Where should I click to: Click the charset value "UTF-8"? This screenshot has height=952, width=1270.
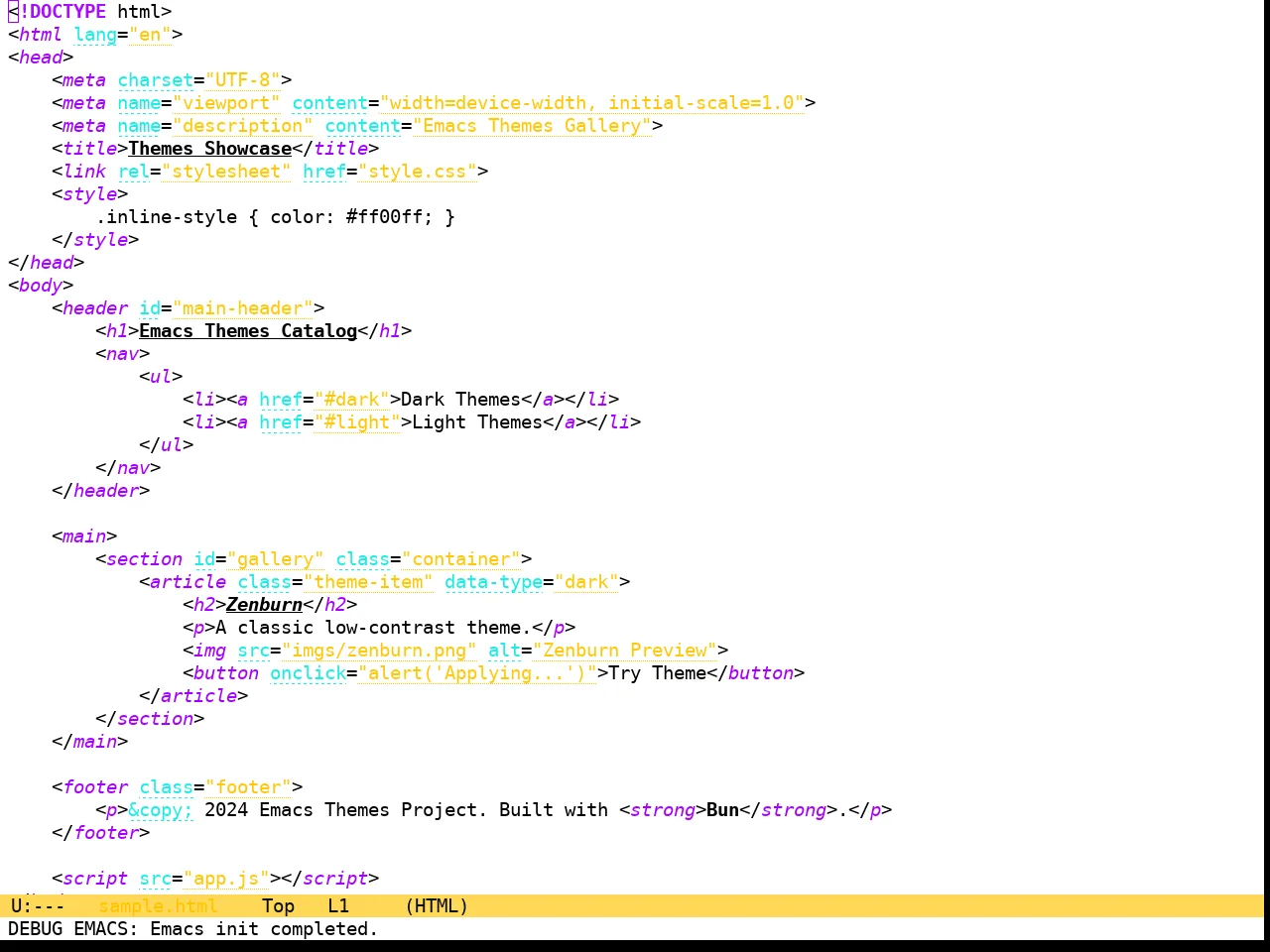(243, 80)
